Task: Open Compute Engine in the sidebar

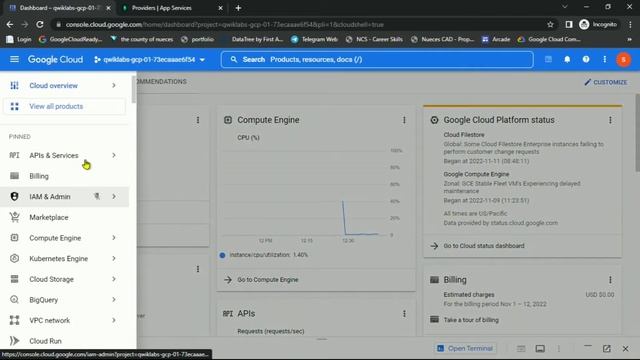Action: [x=55, y=238]
